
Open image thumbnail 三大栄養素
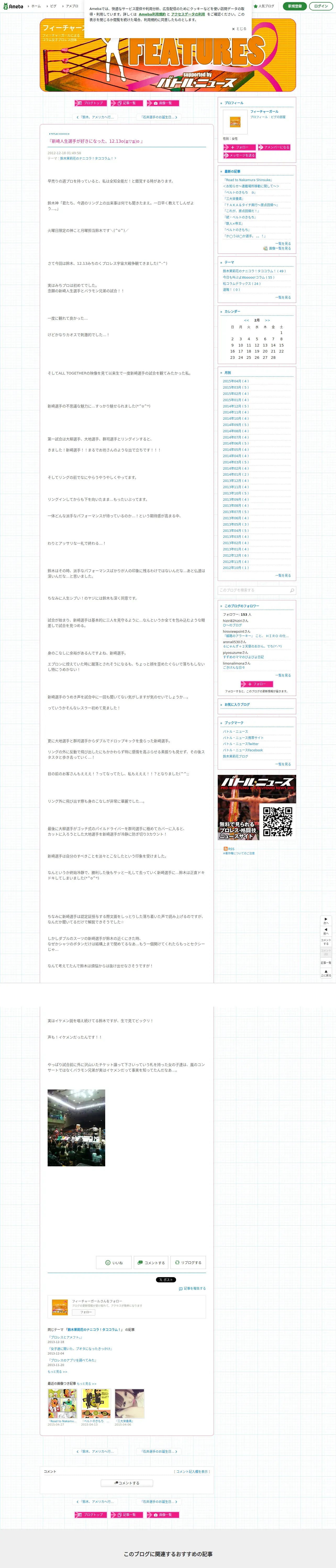(129, 1404)
